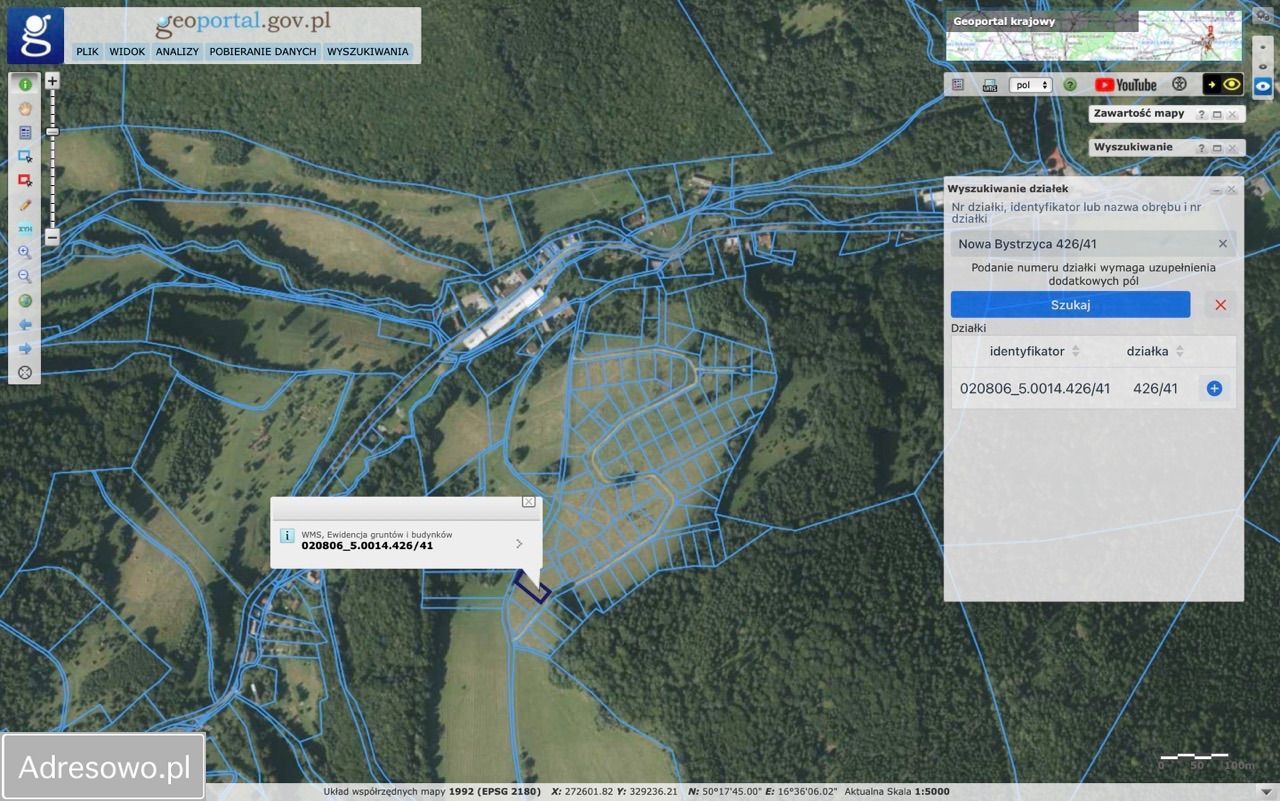Open the POBIERANIE DANYCH menu
The width and height of the screenshot is (1280, 801).
[x=263, y=51]
